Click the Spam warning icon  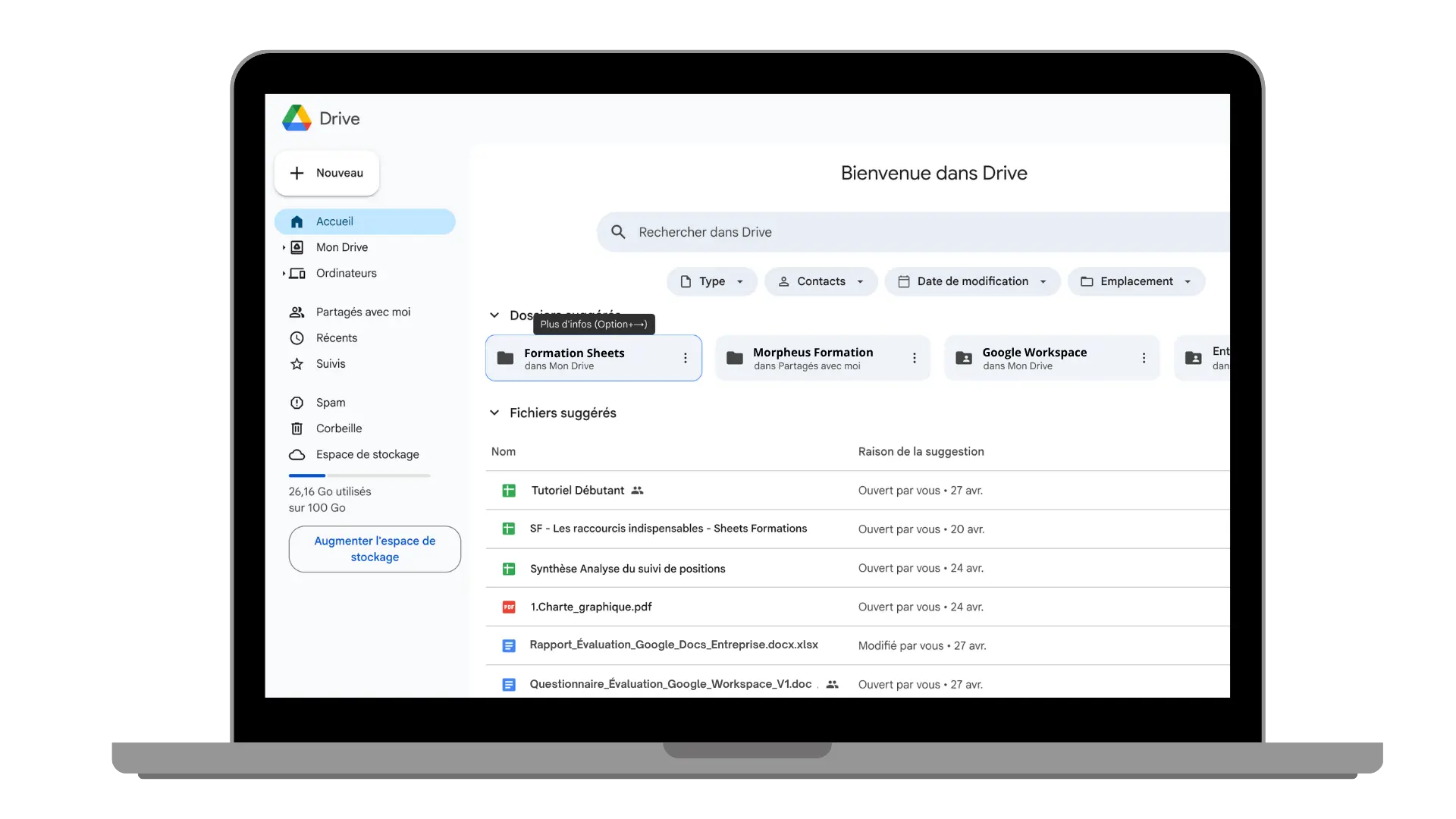297,403
